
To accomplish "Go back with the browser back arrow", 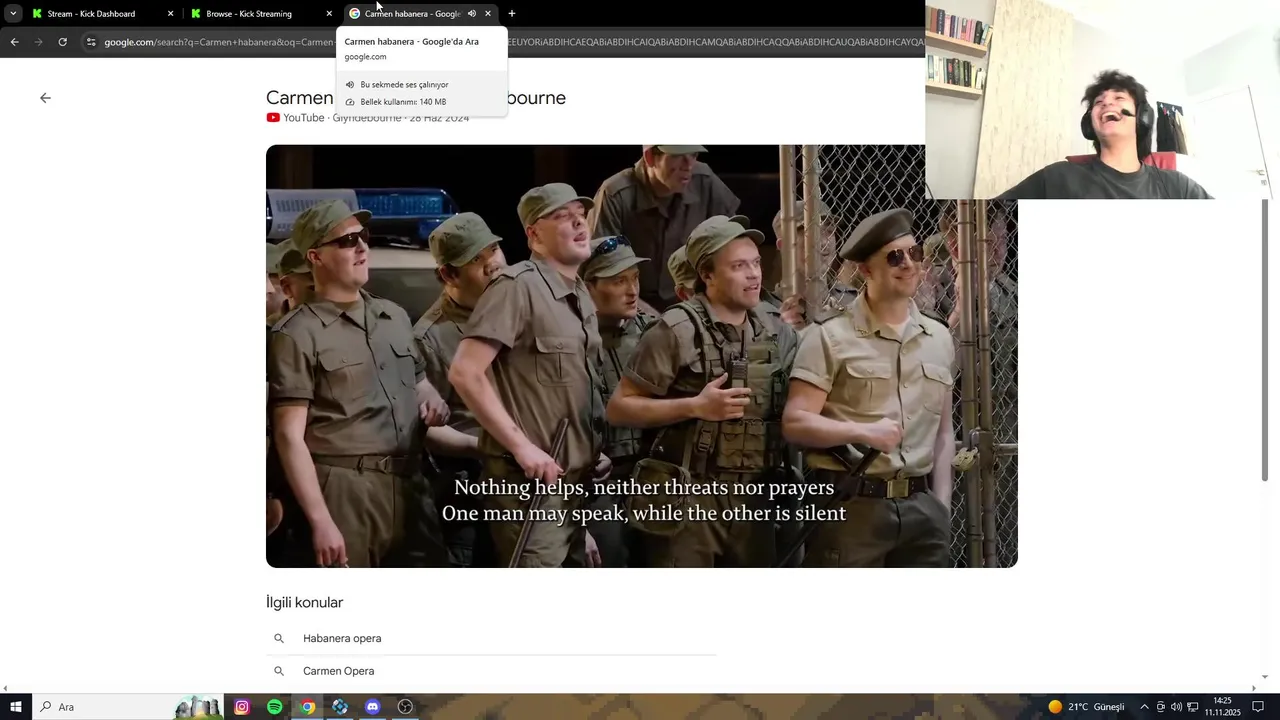I will coord(14,42).
